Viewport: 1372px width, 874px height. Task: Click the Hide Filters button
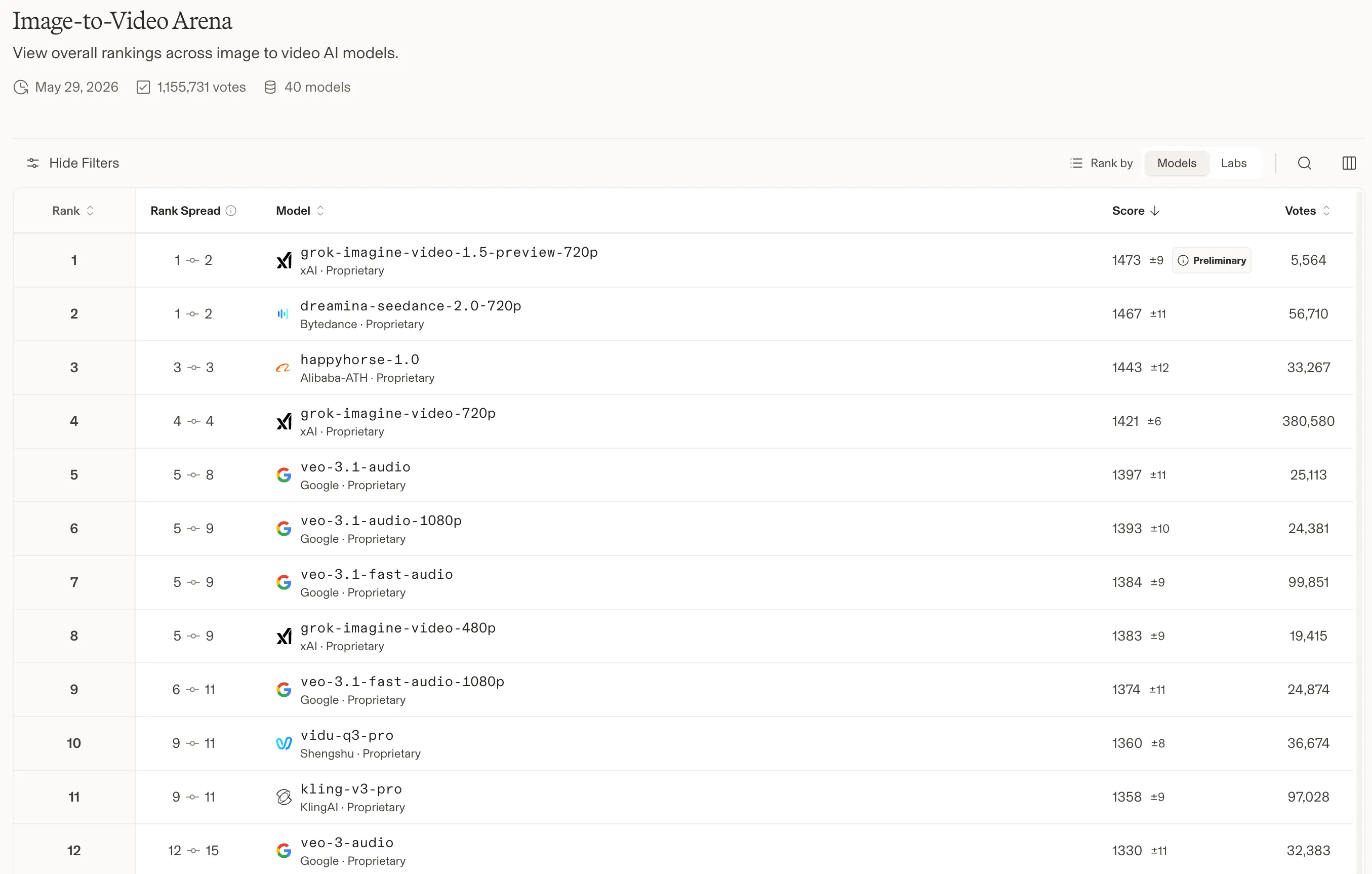coord(73,164)
